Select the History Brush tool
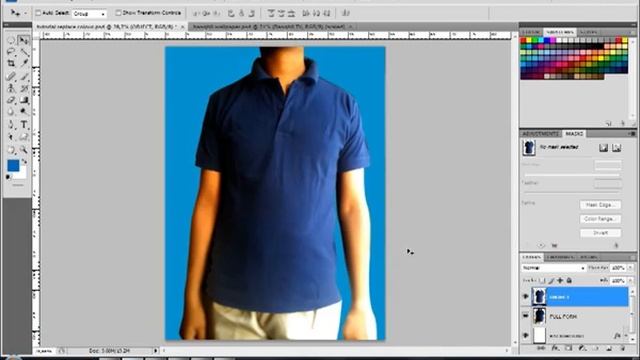The height and width of the screenshot is (360, 640). 24,88
